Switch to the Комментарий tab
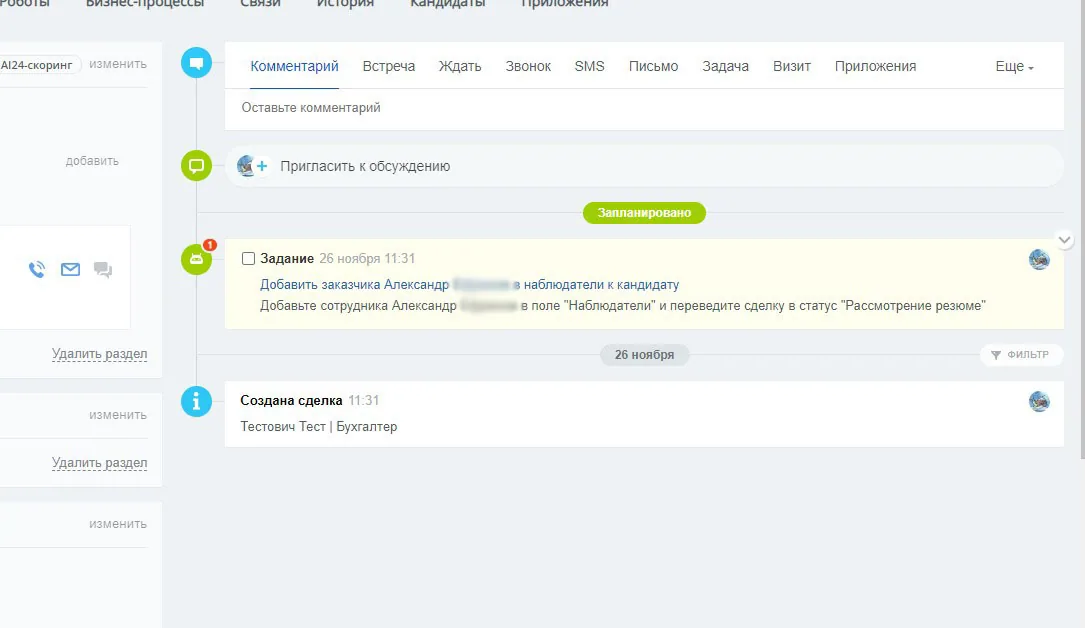Viewport: 1085px width, 628px height. click(294, 66)
